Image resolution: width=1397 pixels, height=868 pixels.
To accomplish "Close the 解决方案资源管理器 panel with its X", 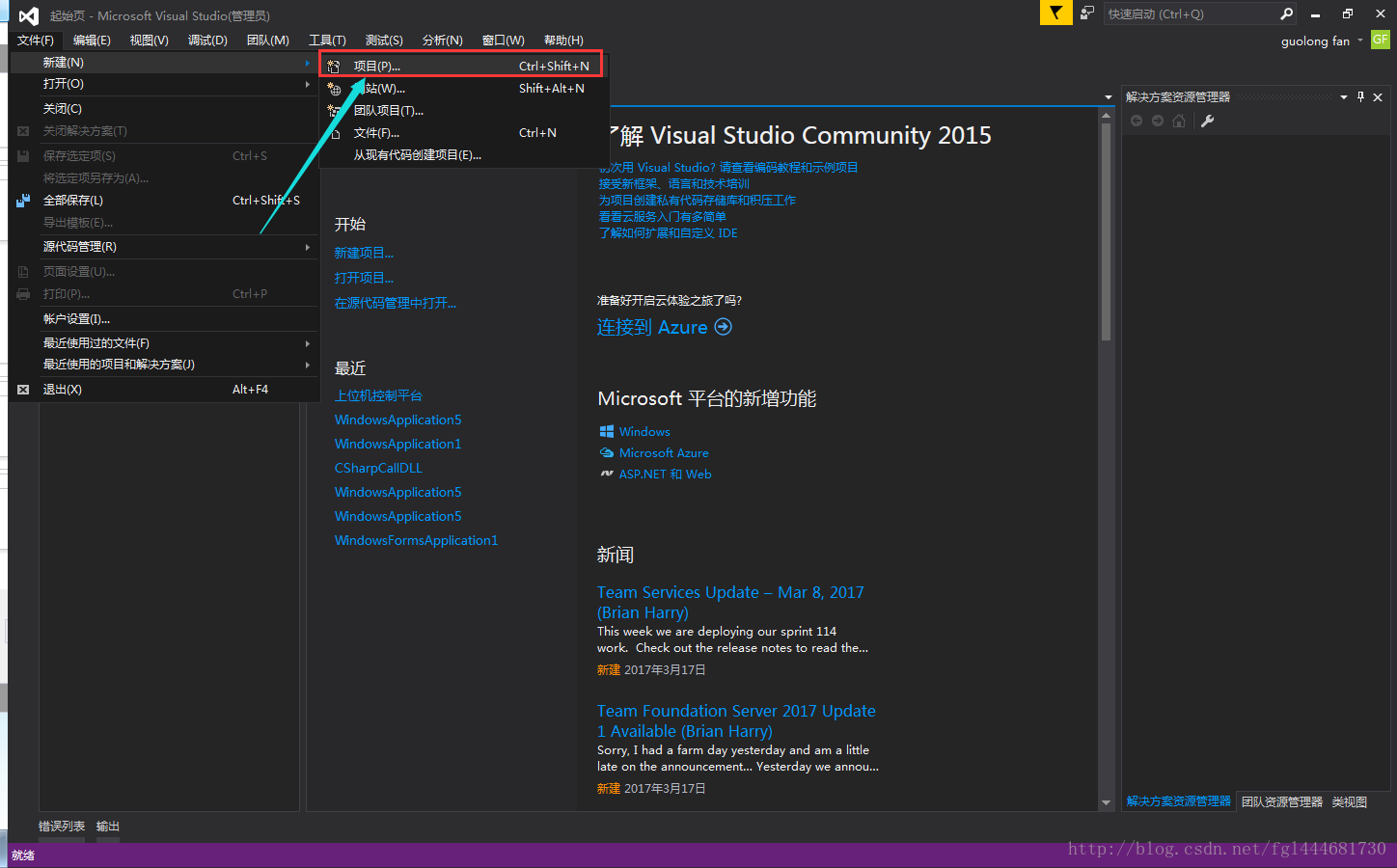I will point(1378,97).
